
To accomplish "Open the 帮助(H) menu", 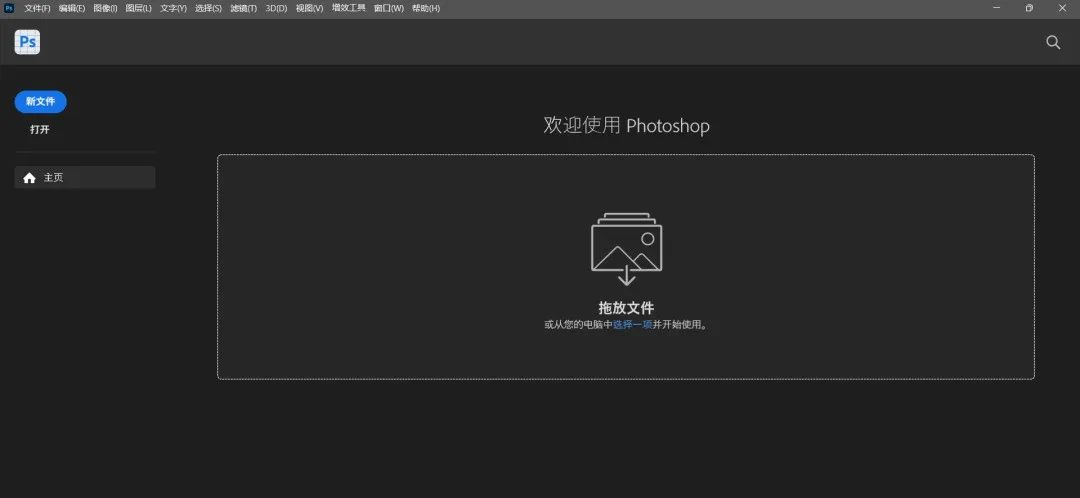I will [426, 8].
